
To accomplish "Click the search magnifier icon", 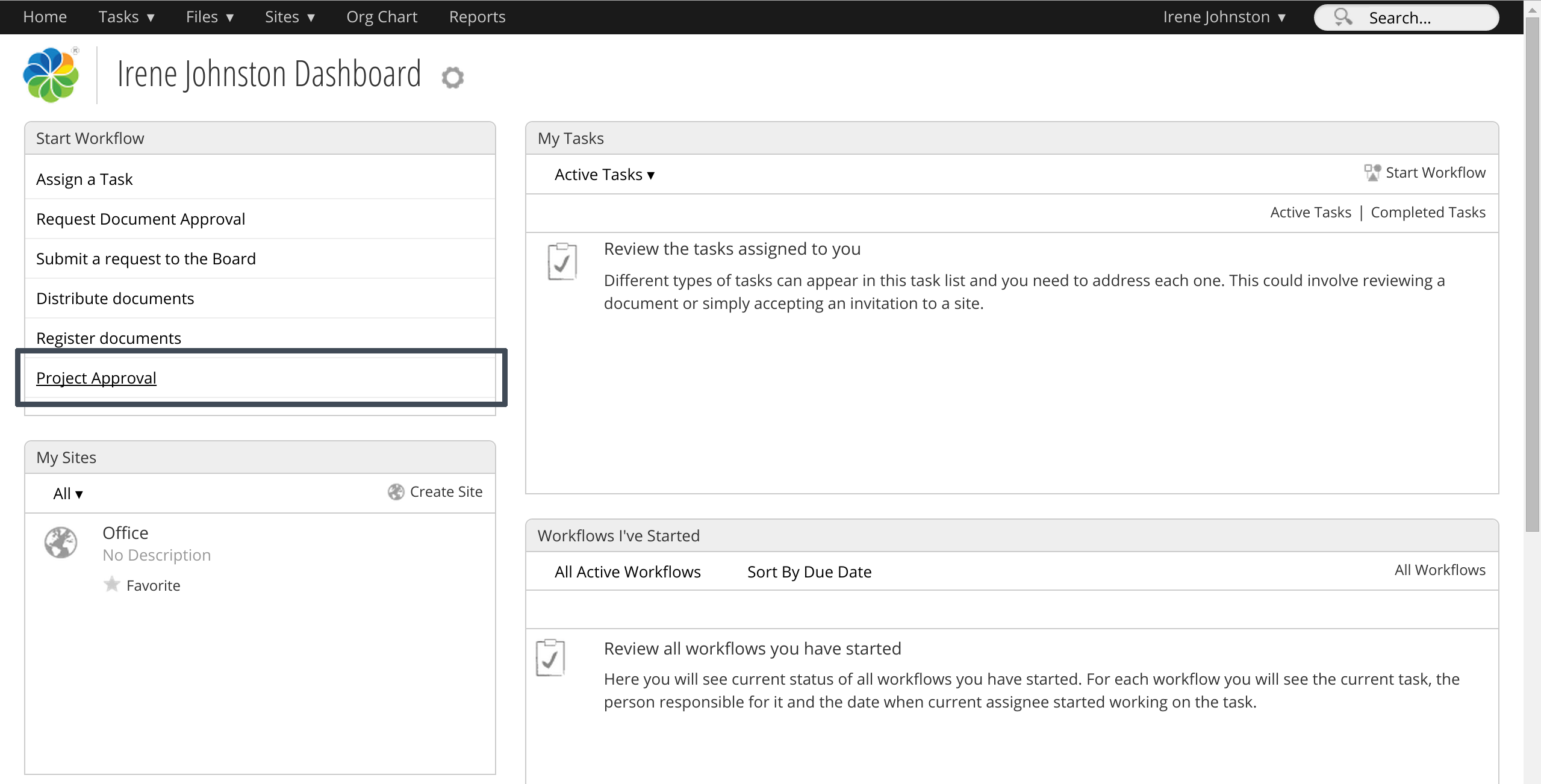I will 1342,17.
